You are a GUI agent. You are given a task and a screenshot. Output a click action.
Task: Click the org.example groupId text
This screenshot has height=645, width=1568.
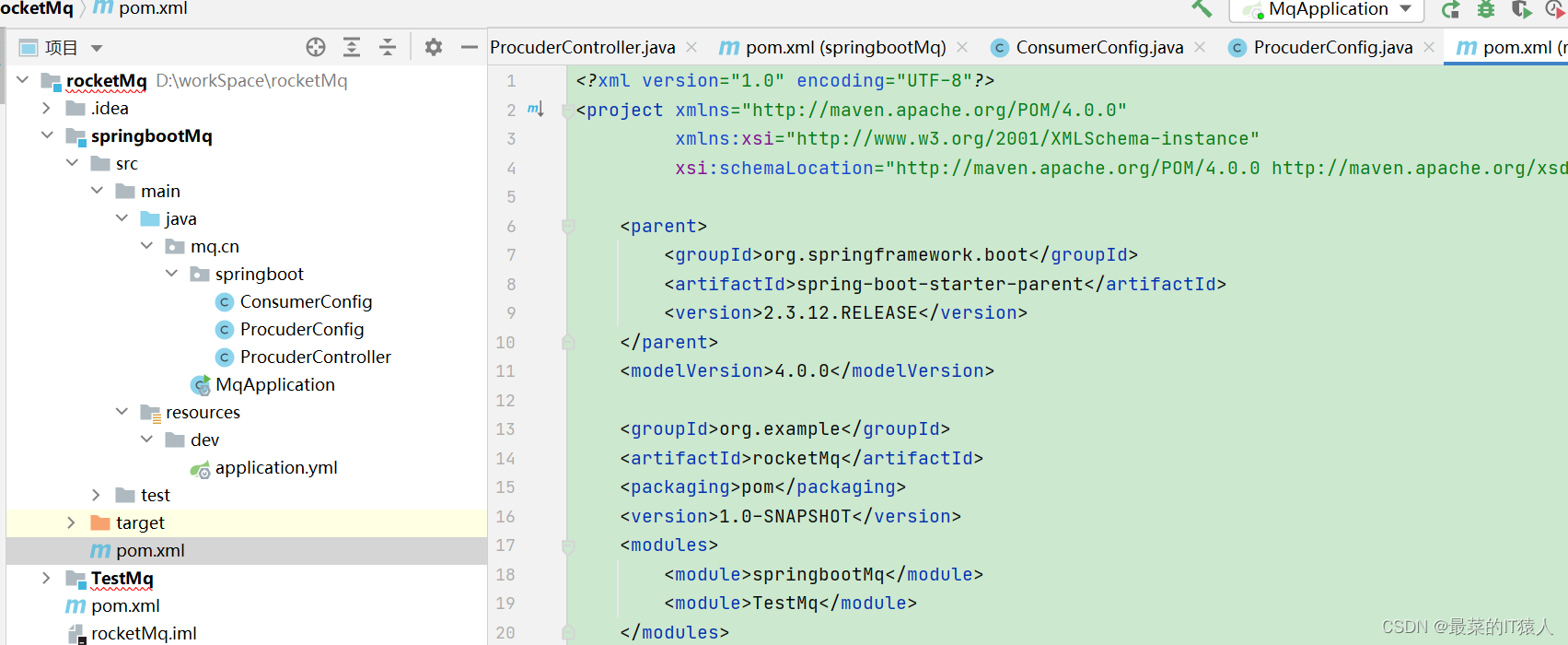click(x=780, y=428)
